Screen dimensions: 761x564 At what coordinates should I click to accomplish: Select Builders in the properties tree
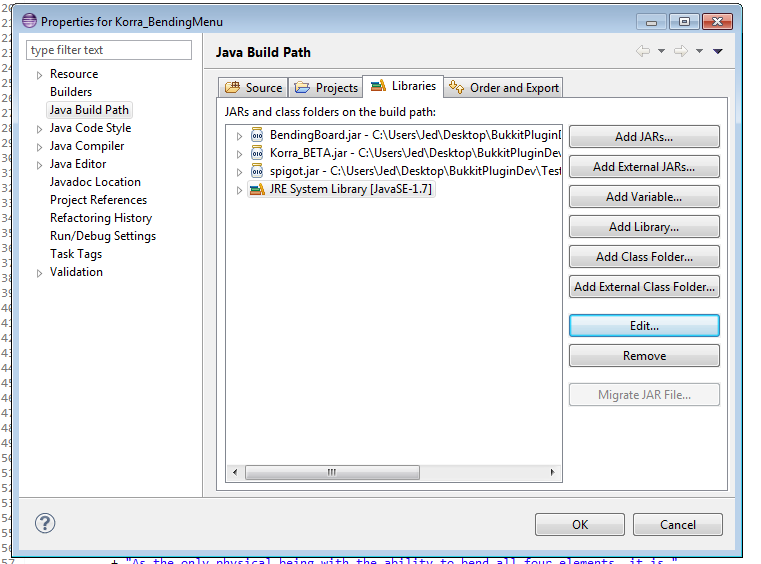[x=71, y=92]
